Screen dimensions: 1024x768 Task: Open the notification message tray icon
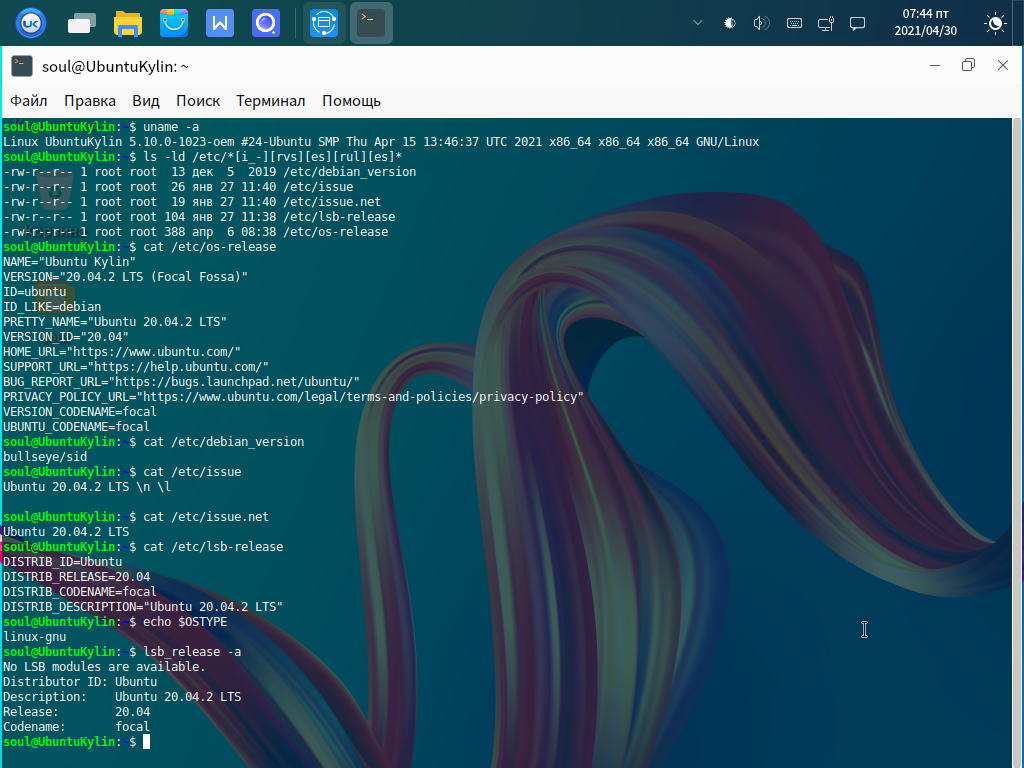tap(857, 24)
